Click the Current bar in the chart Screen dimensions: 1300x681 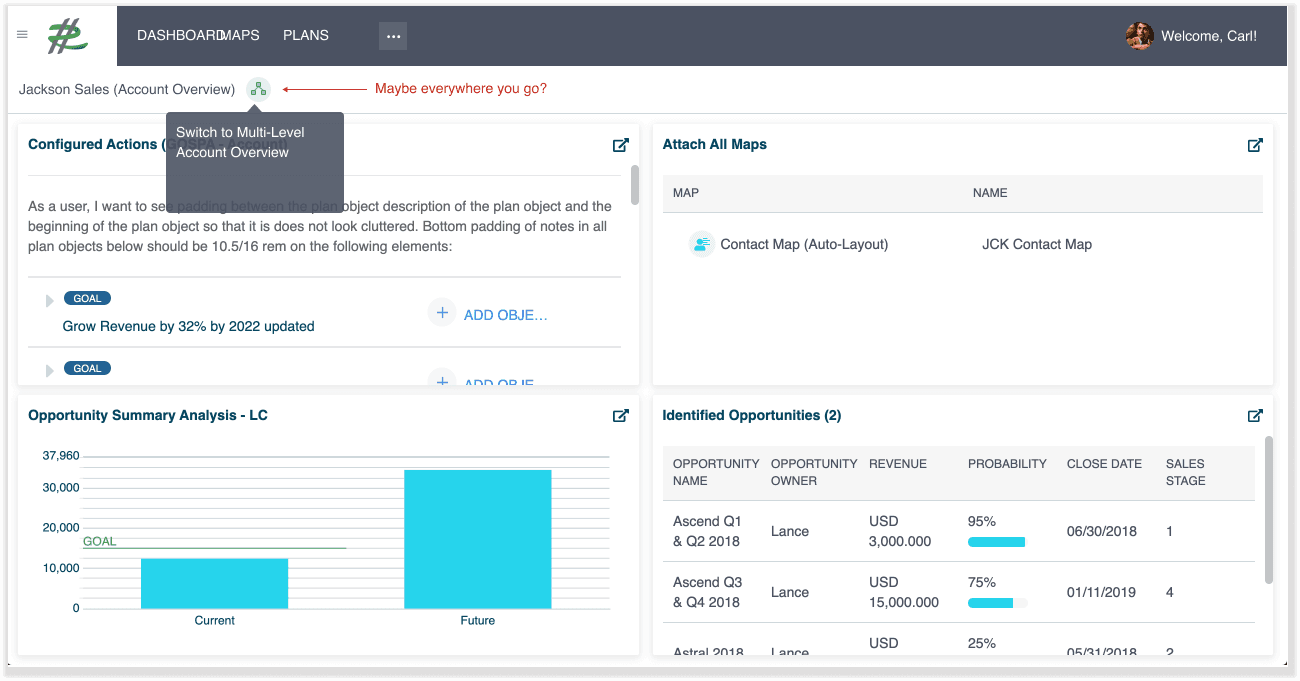214,583
